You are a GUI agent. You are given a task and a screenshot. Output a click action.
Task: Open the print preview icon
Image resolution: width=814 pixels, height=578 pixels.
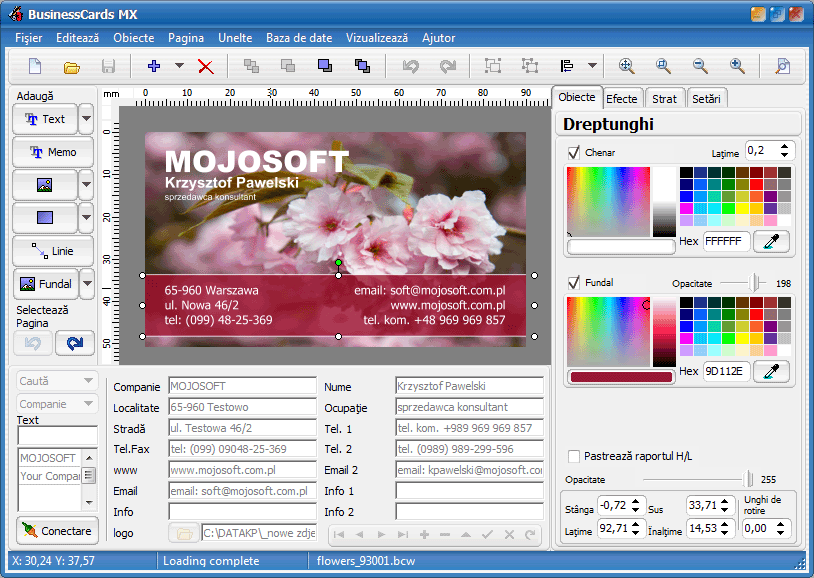pos(782,66)
